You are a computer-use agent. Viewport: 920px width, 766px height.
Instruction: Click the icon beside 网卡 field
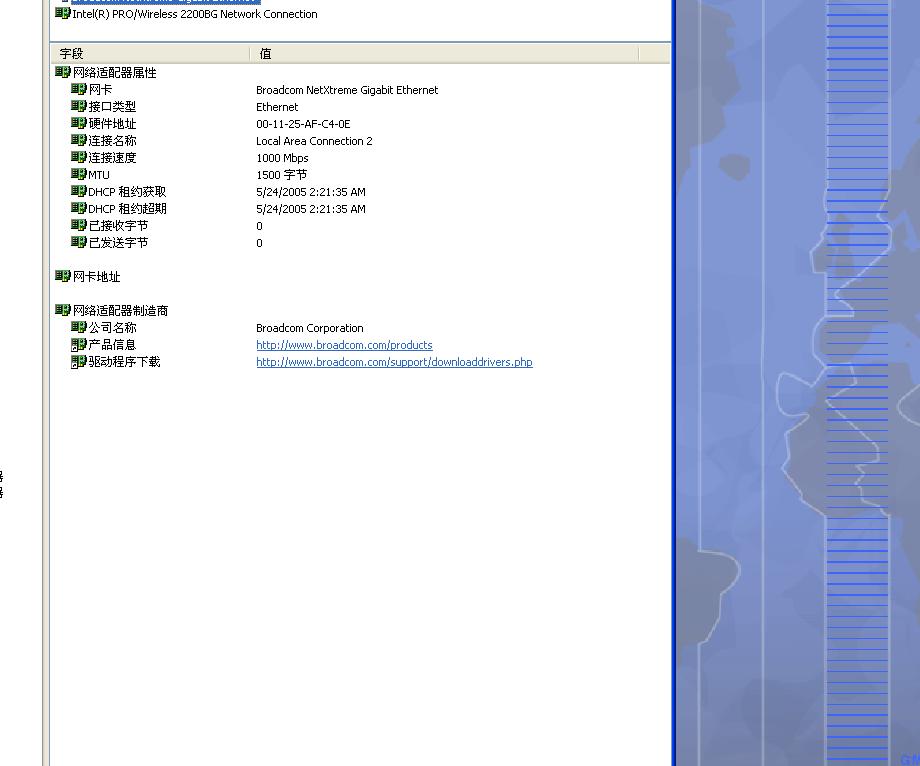[79, 90]
